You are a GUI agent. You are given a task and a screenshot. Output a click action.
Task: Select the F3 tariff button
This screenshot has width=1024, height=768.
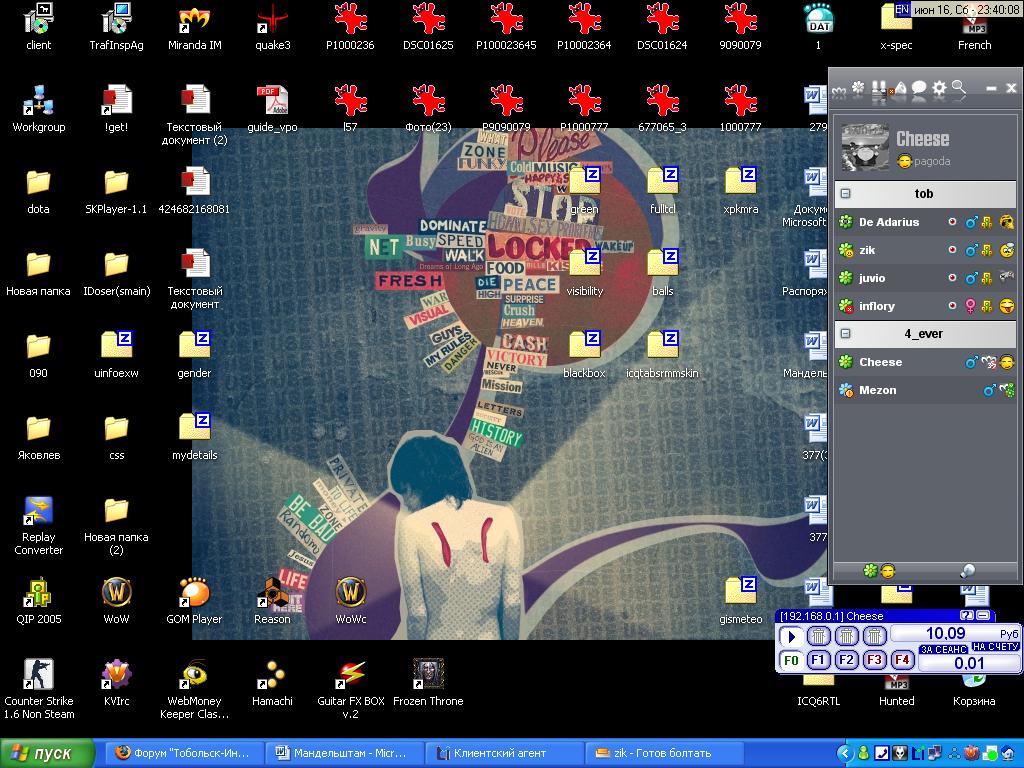coord(874,660)
